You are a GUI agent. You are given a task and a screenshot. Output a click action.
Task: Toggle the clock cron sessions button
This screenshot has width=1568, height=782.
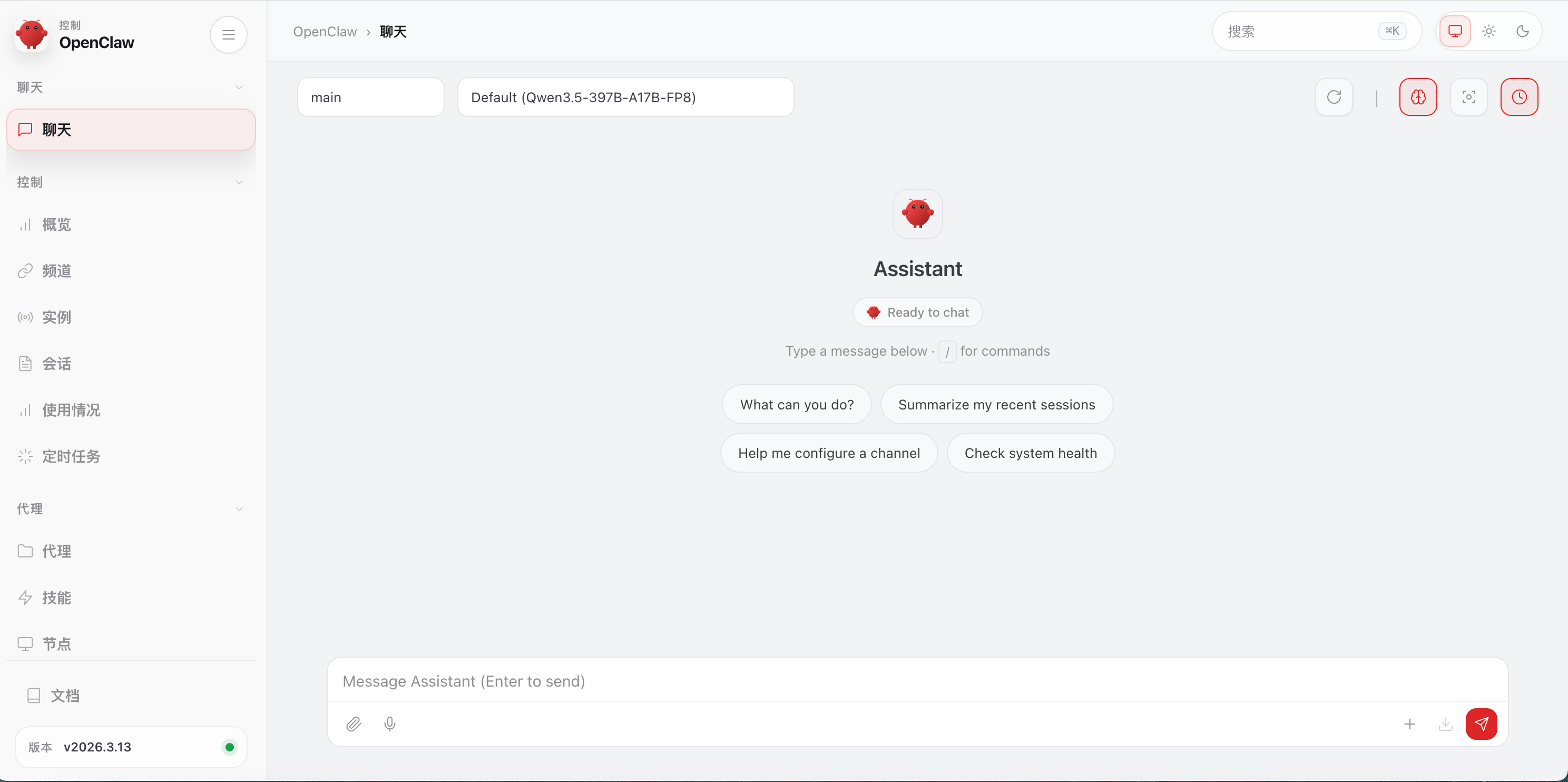click(1518, 97)
